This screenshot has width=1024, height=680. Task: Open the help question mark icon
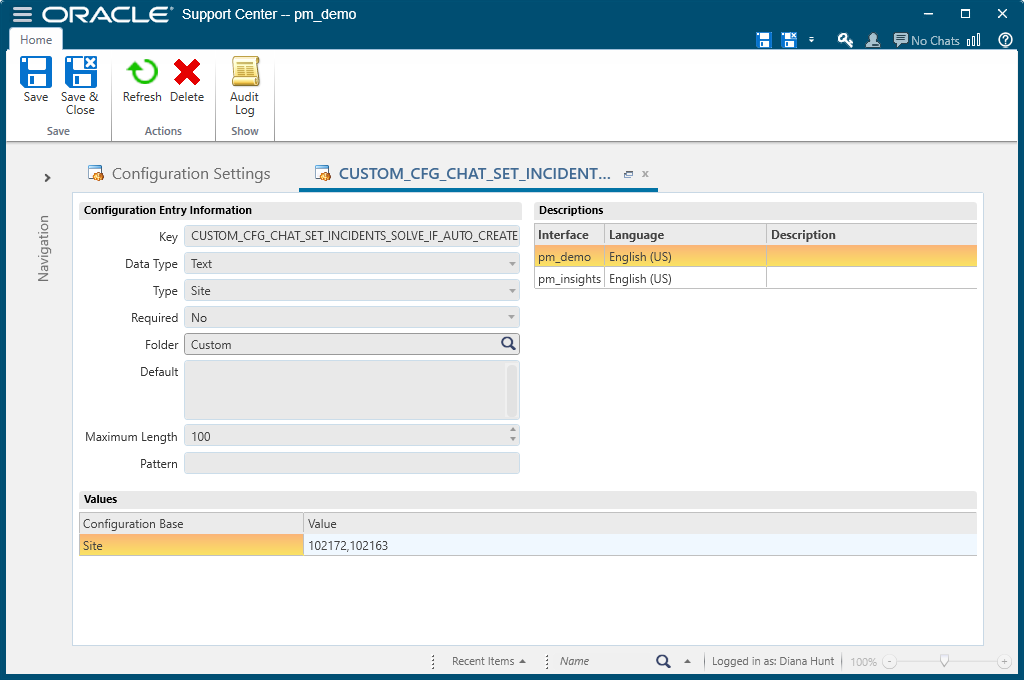(x=1005, y=40)
